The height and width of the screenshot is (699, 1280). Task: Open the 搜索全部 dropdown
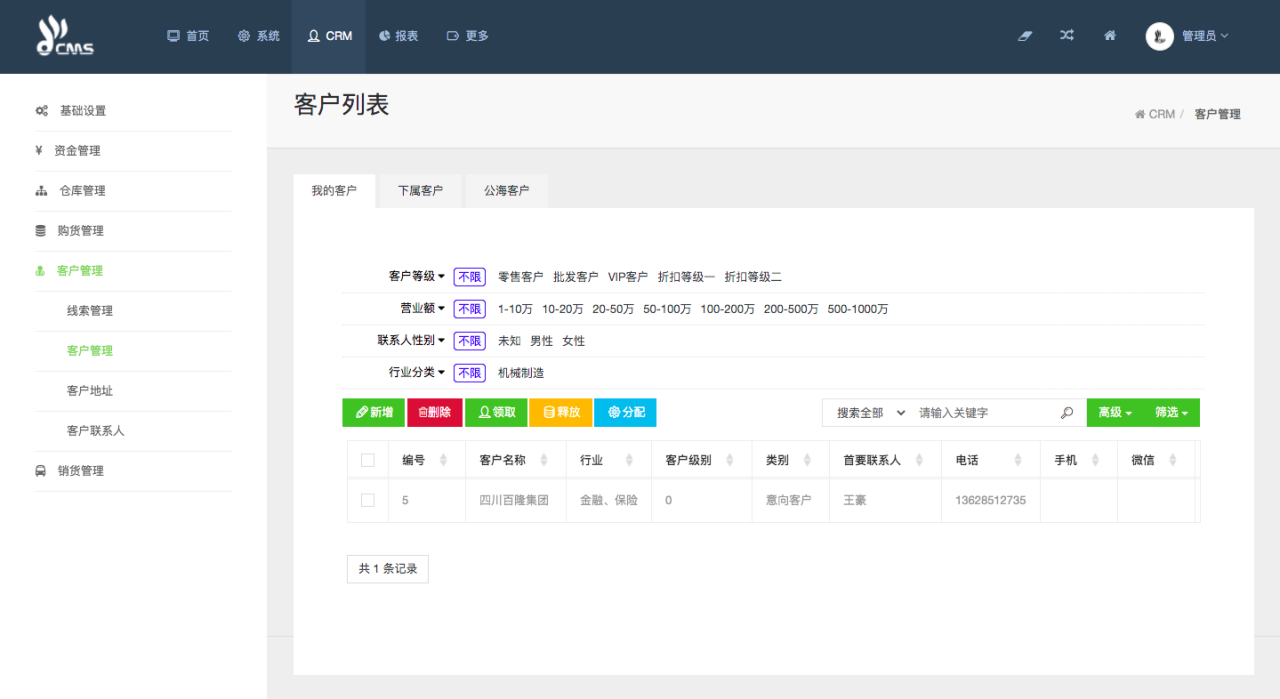click(x=870, y=413)
